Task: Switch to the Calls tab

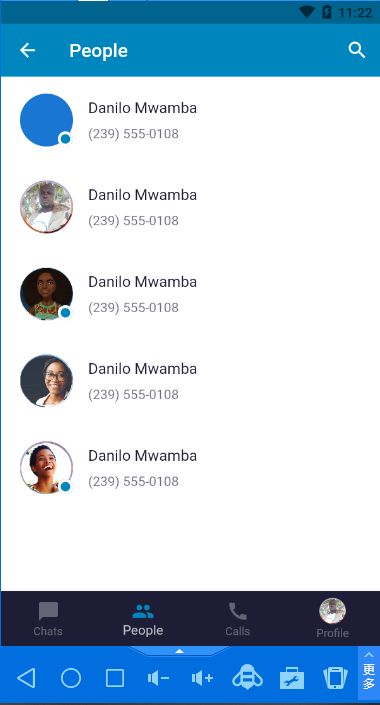Action: point(237,619)
